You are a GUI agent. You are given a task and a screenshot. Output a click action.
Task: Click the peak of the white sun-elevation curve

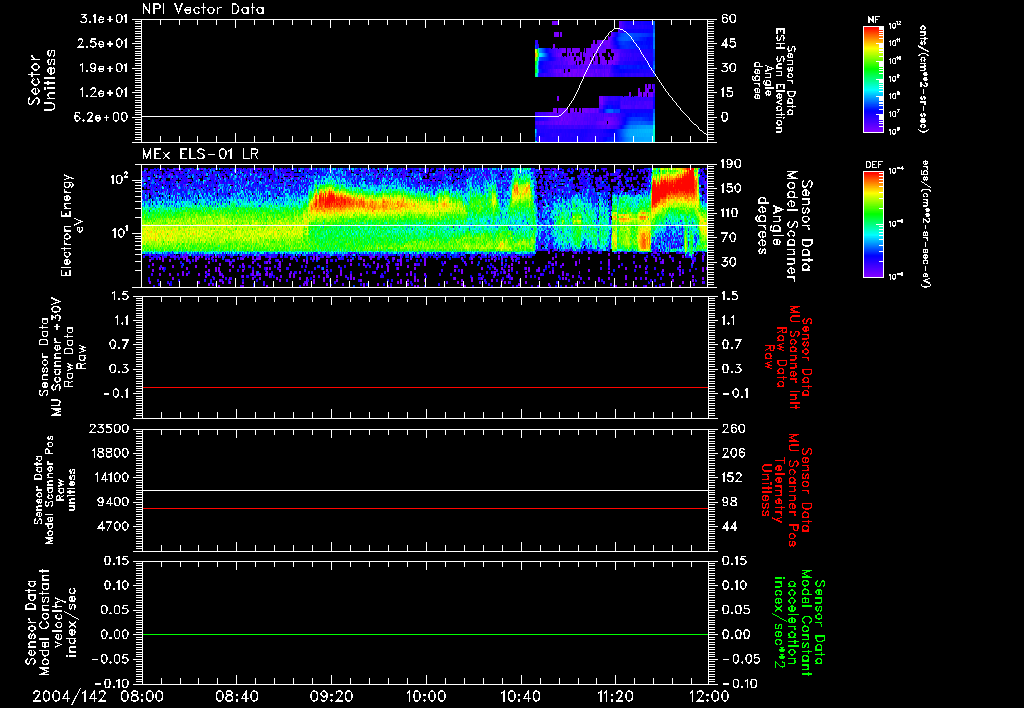click(617, 29)
